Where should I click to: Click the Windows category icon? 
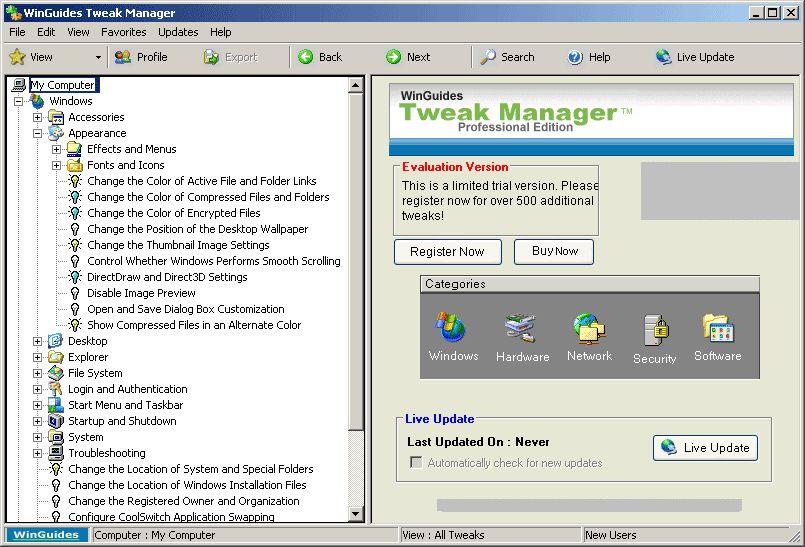(452, 328)
